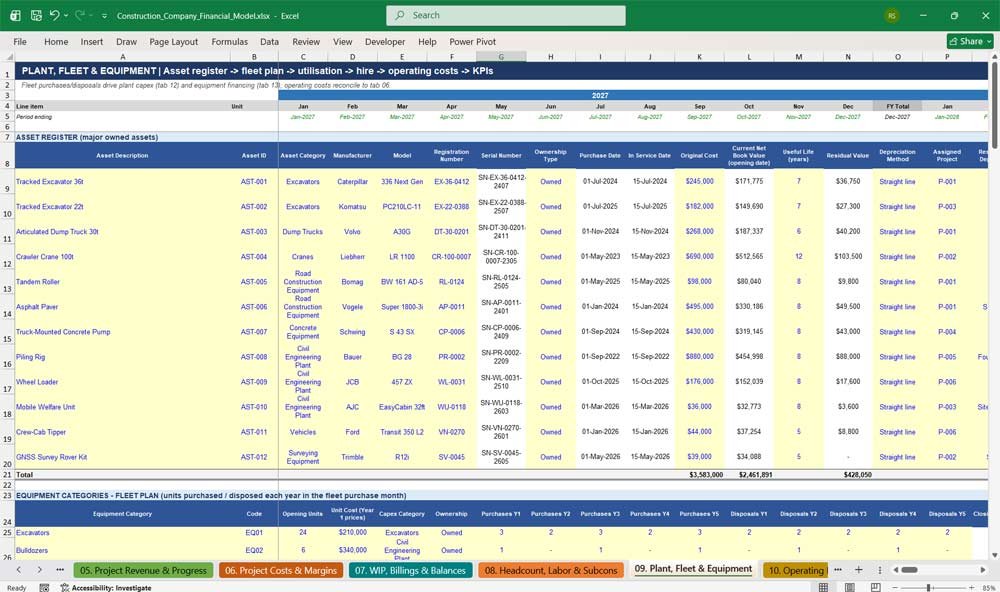The height and width of the screenshot is (592, 1000).
Task: Select the Asset Description header cell
Action: tap(122, 155)
